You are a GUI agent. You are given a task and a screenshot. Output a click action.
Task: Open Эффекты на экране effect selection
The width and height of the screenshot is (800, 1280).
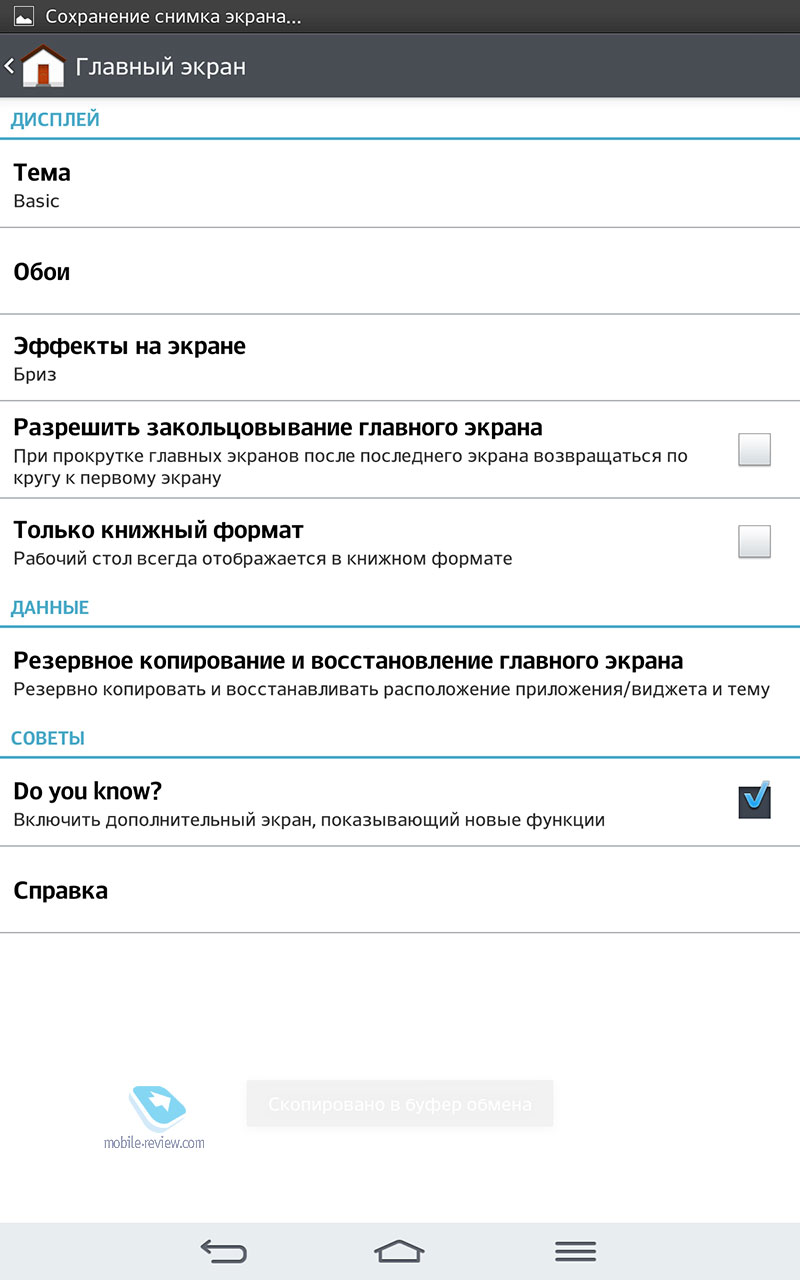(x=400, y=358)
